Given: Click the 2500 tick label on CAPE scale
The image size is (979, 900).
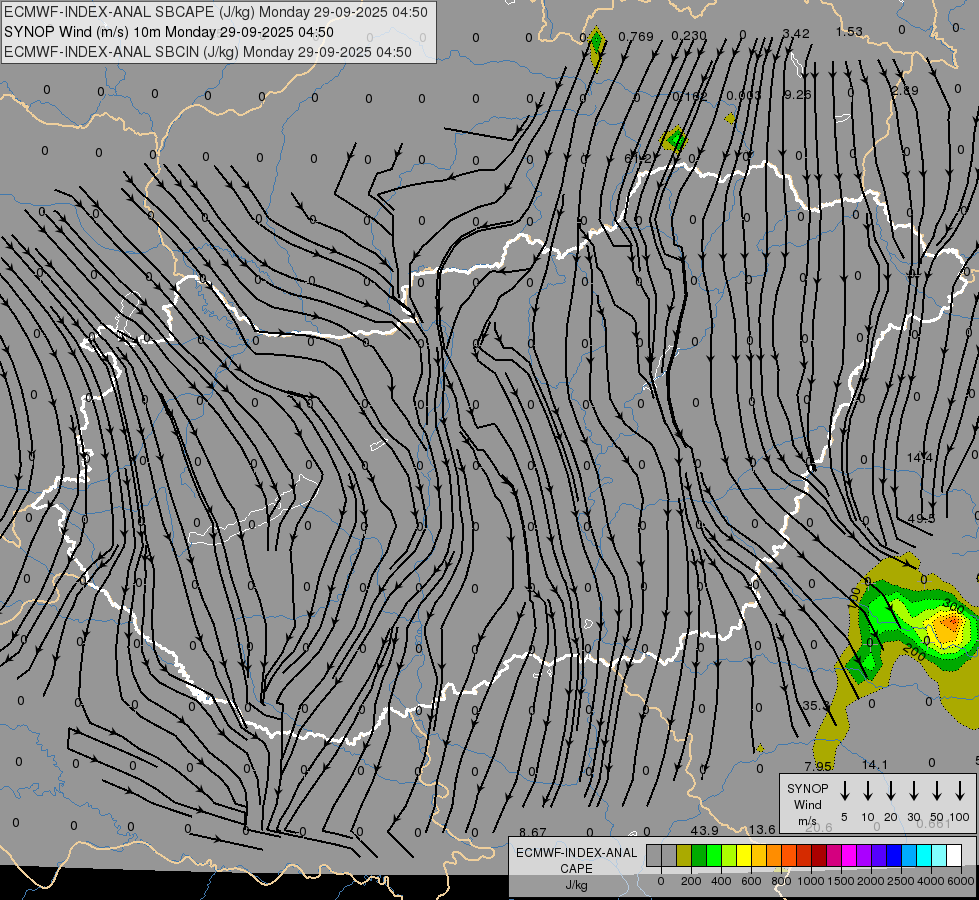Looking at the screenshot, I should pyautogui.click(x=900, y=881).
